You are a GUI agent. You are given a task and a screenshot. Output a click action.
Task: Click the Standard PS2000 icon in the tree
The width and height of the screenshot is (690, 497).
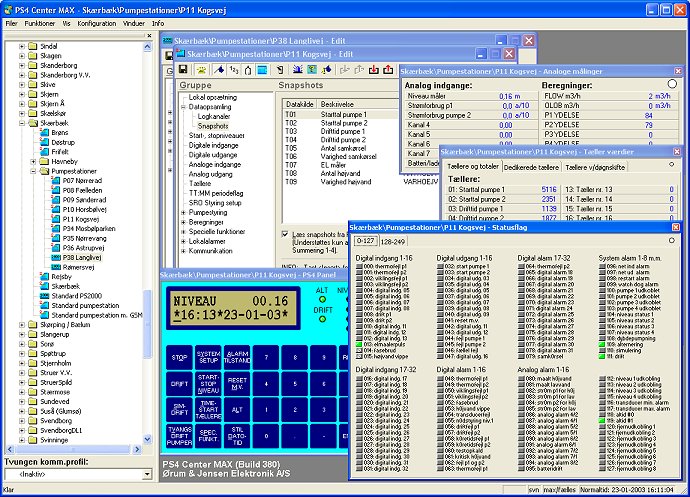(x=44, y=296)
